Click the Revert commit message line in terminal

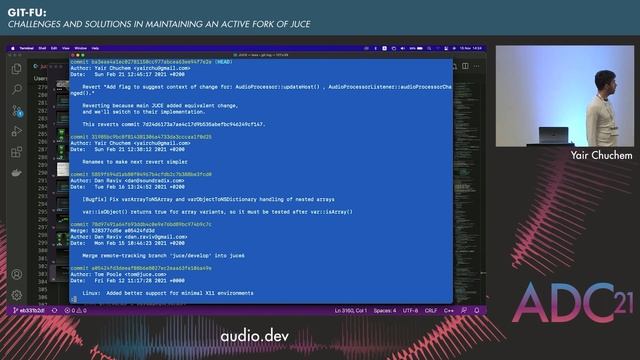coord(261,90)
